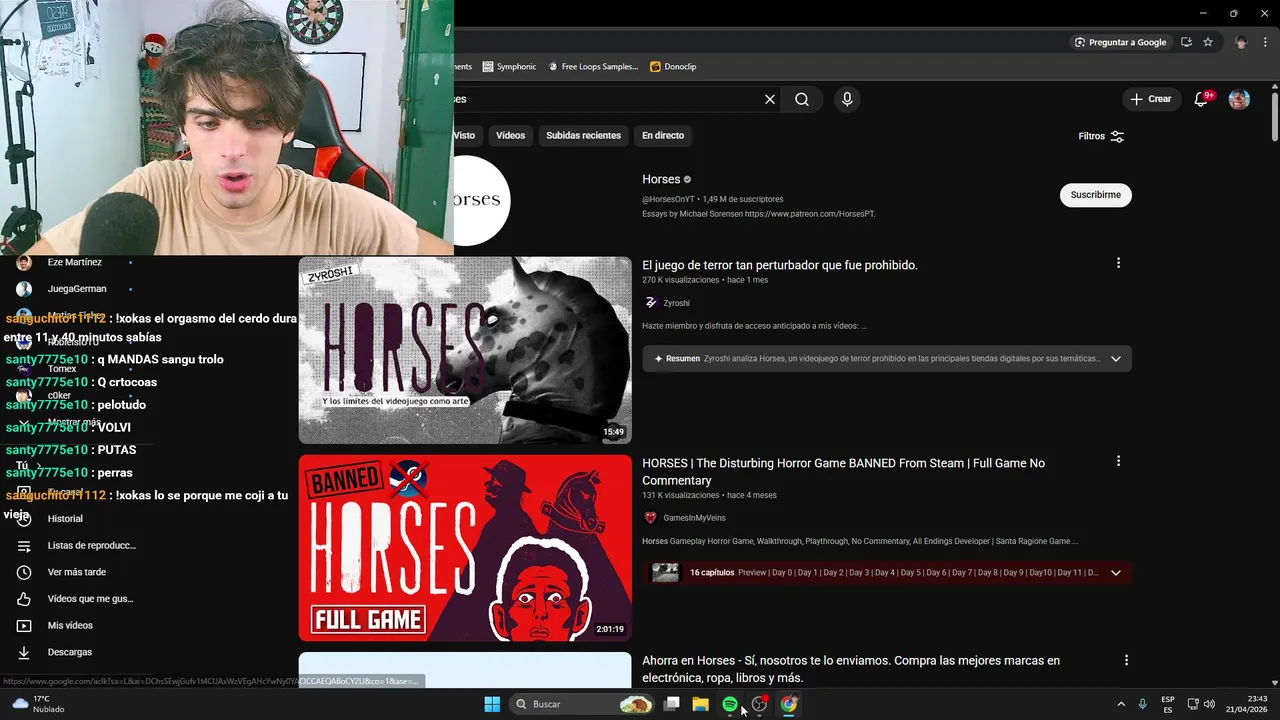The height and width of the screenshot is (720, 1280).
Task: Open the volume control in tray
Action: 1210,704
